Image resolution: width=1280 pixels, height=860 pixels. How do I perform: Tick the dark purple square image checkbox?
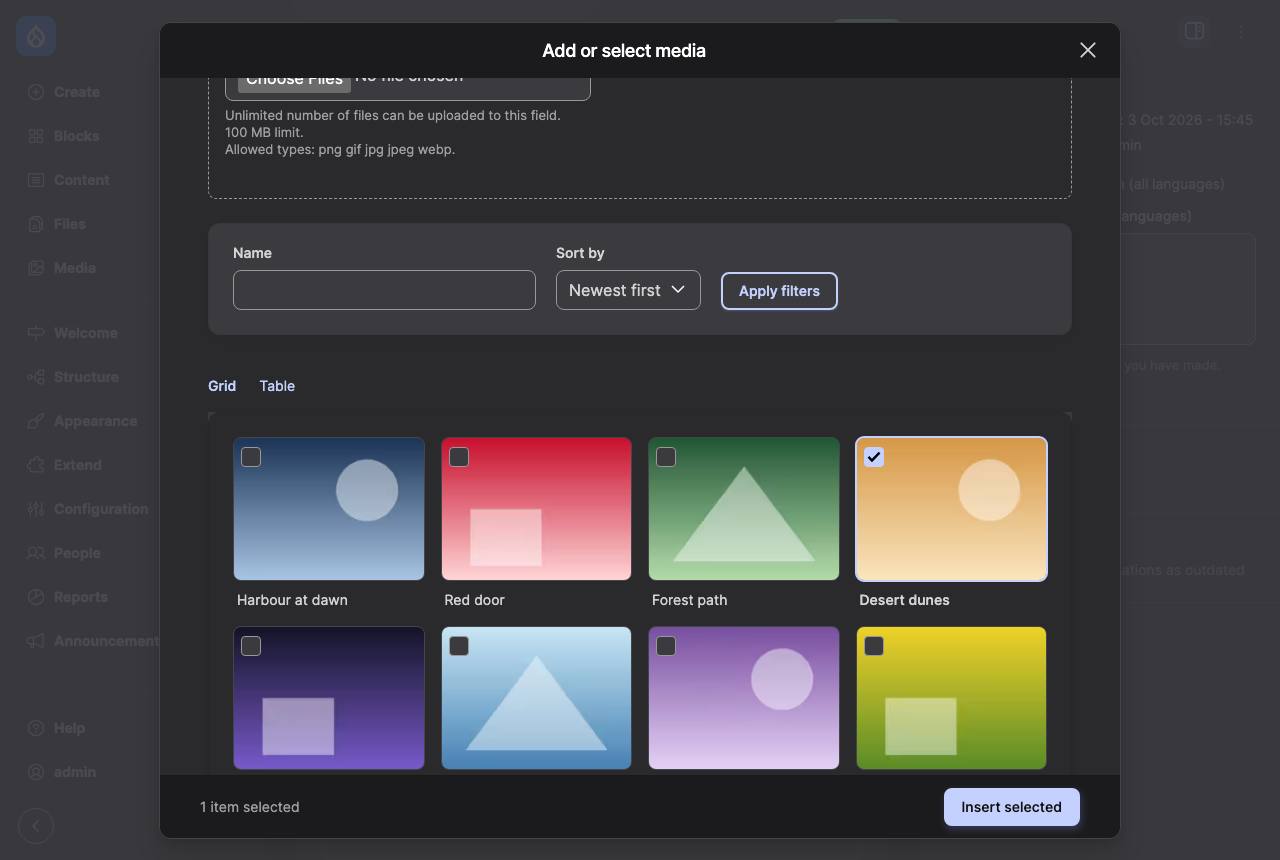251,646
